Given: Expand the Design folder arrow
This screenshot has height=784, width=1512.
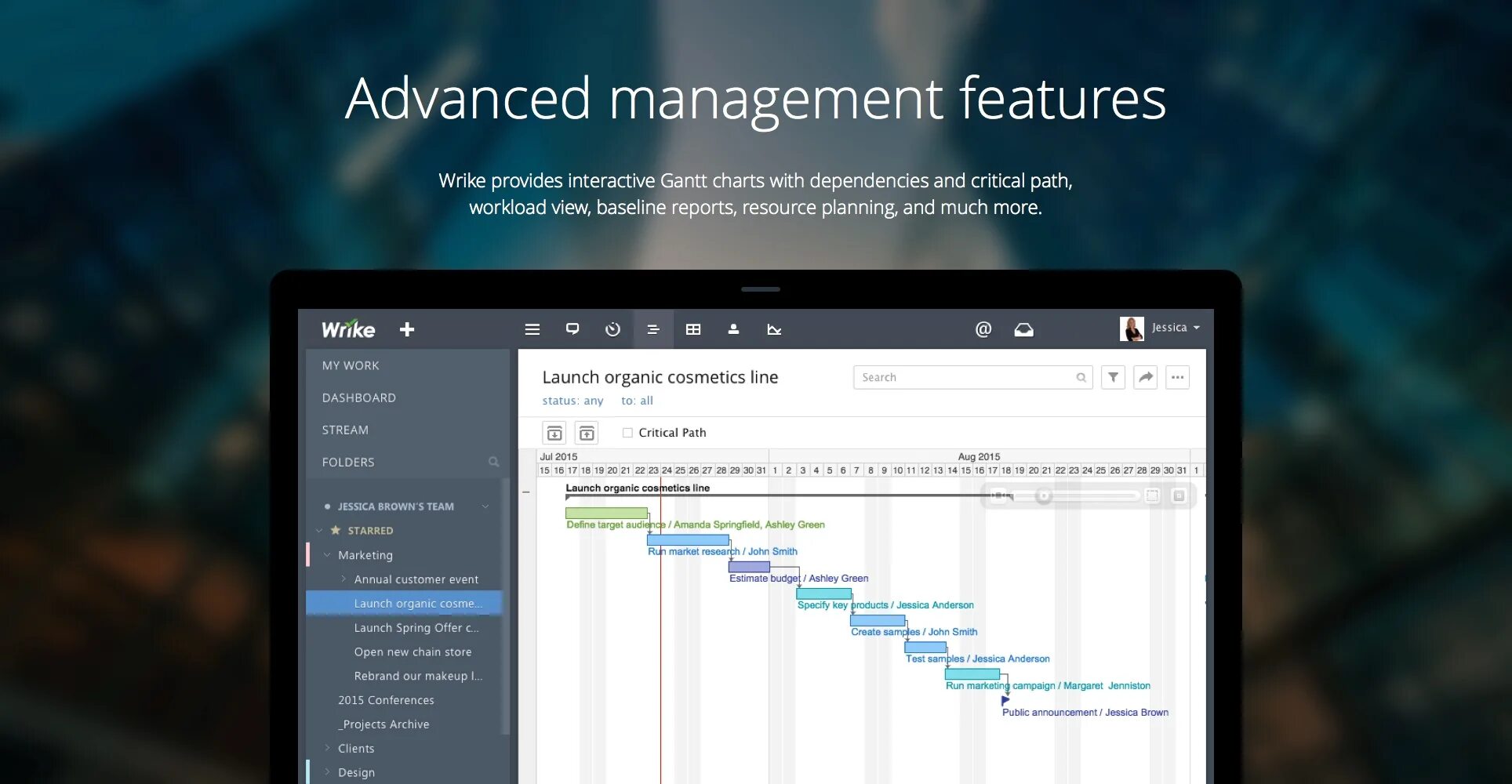Looking at the screenshot, I should pos(327,772).
